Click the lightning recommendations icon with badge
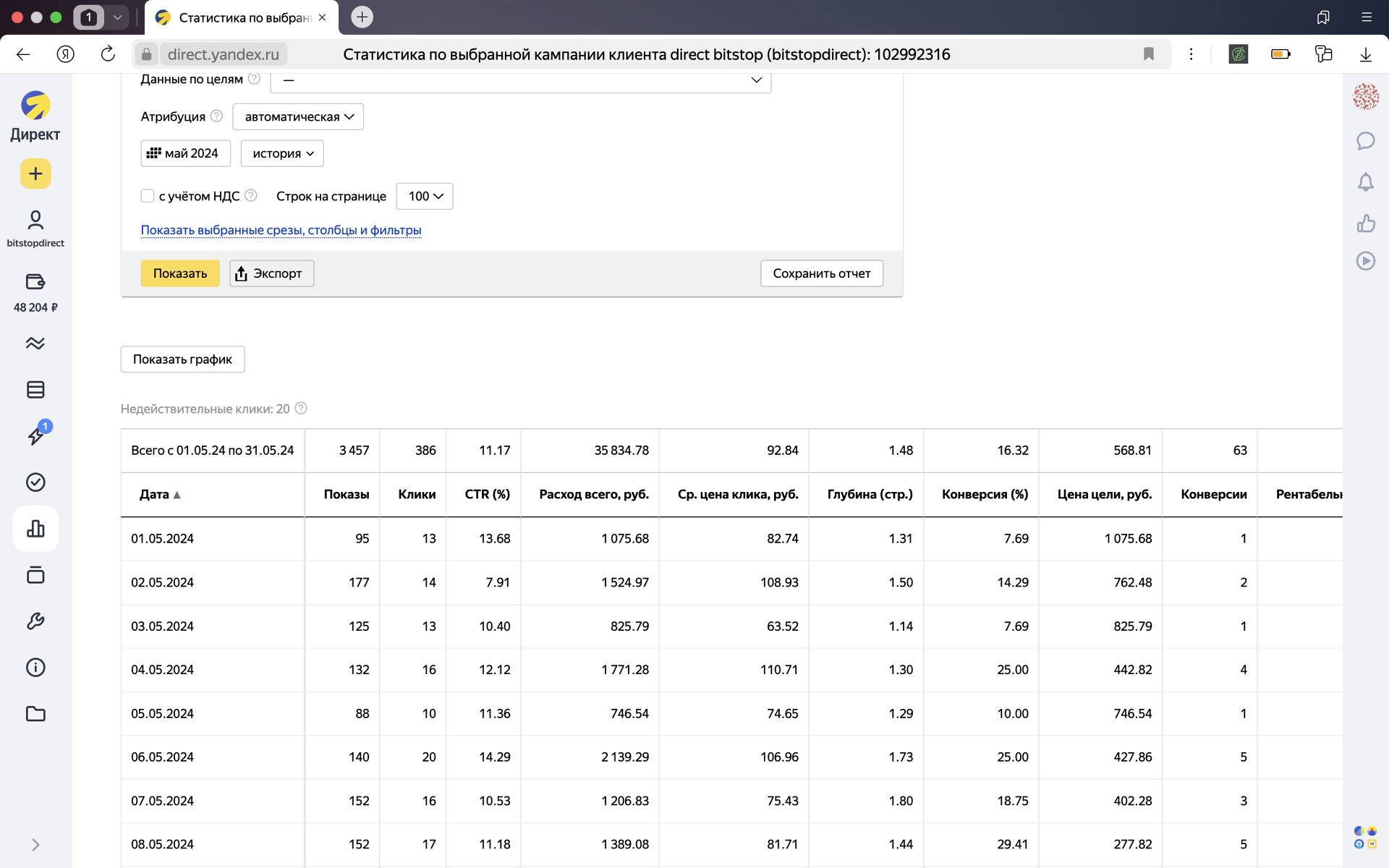Screen dimensions: 1389x868 [35, 435]
